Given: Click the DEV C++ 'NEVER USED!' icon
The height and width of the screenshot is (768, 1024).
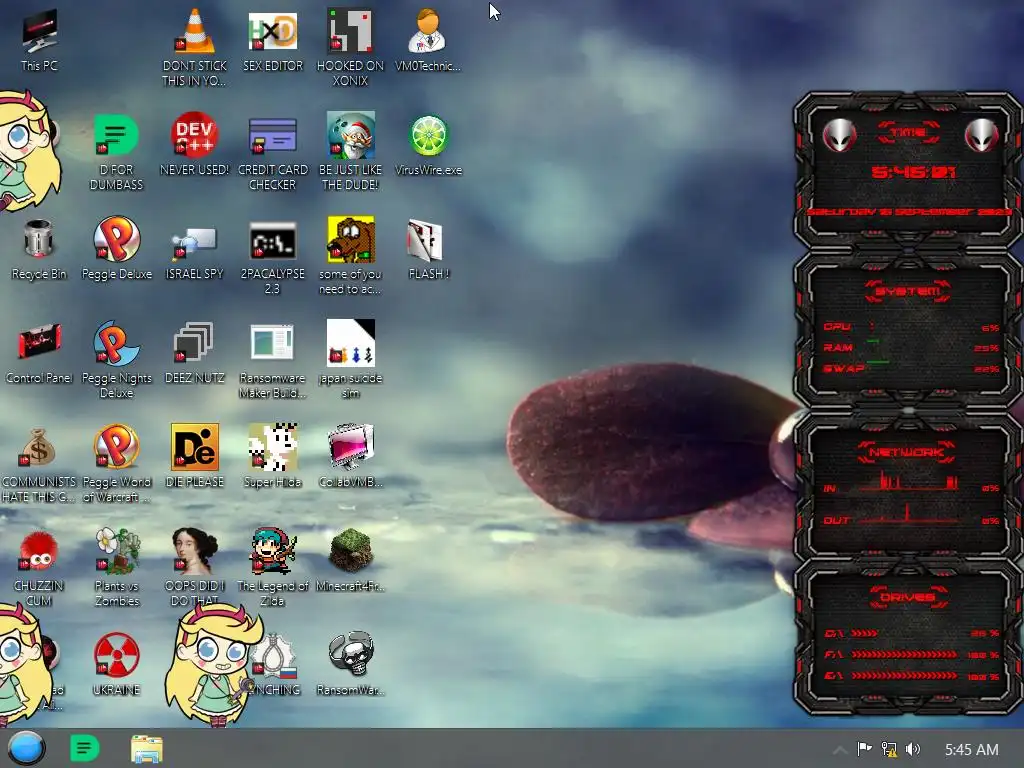Looking at the screenshot, I should click(x=195, y=144).
